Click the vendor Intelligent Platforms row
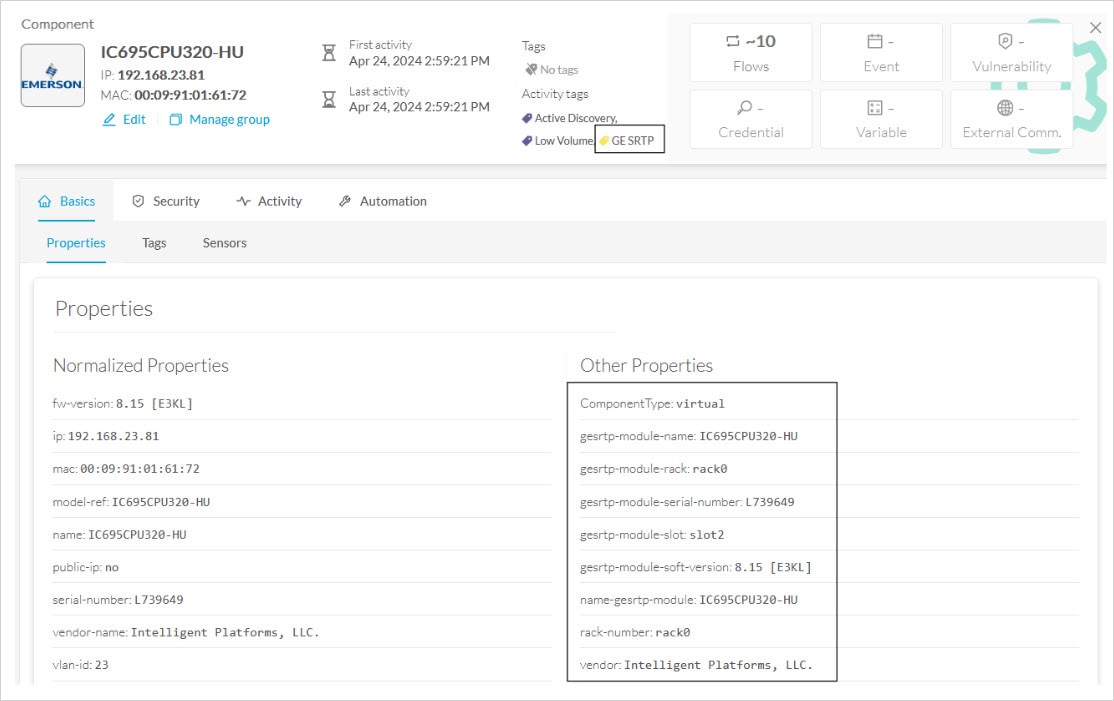Screen dimensions: 1114x701 click(x=829, y=665)
